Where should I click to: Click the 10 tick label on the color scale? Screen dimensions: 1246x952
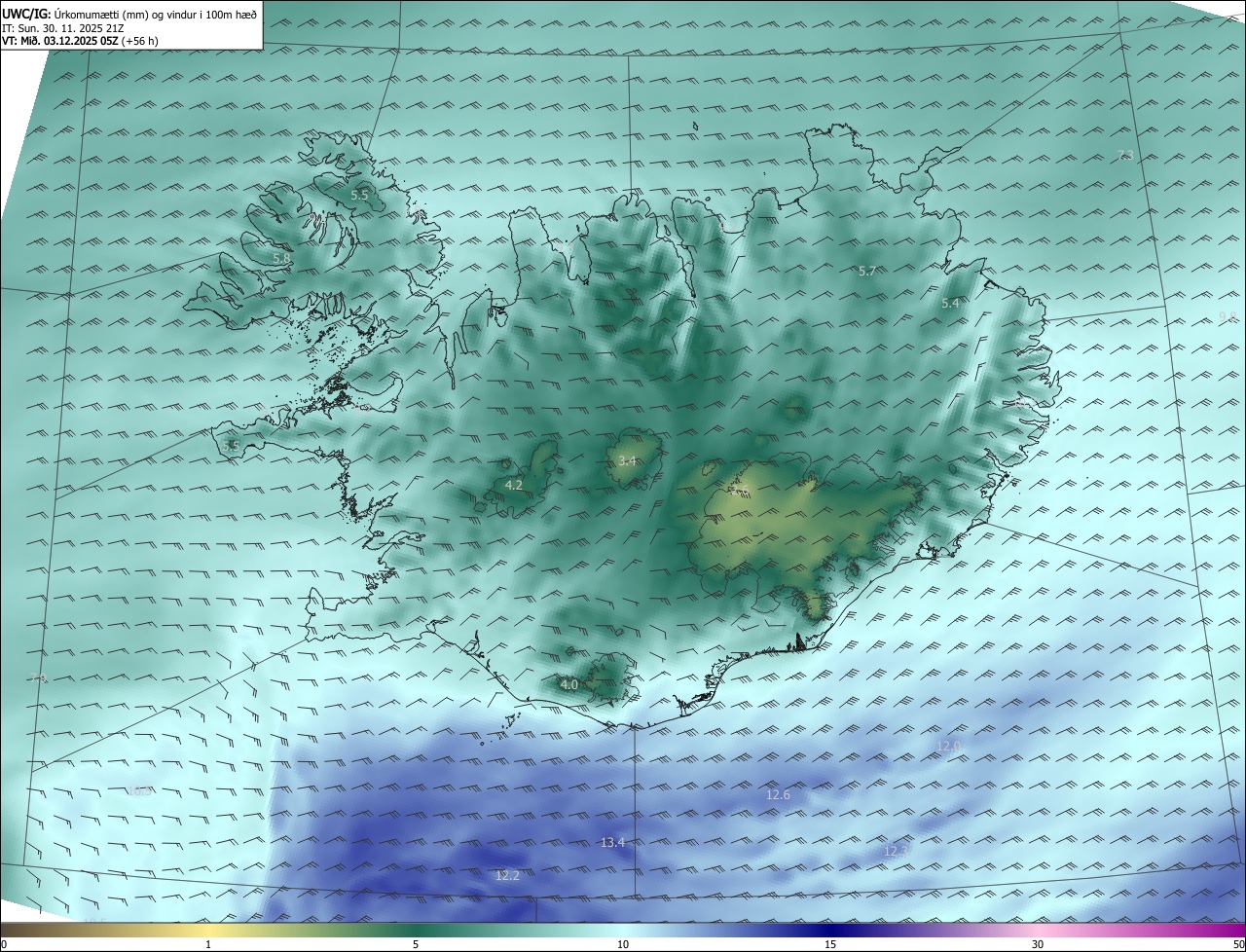pyautogui.click(x=623, y=944)
